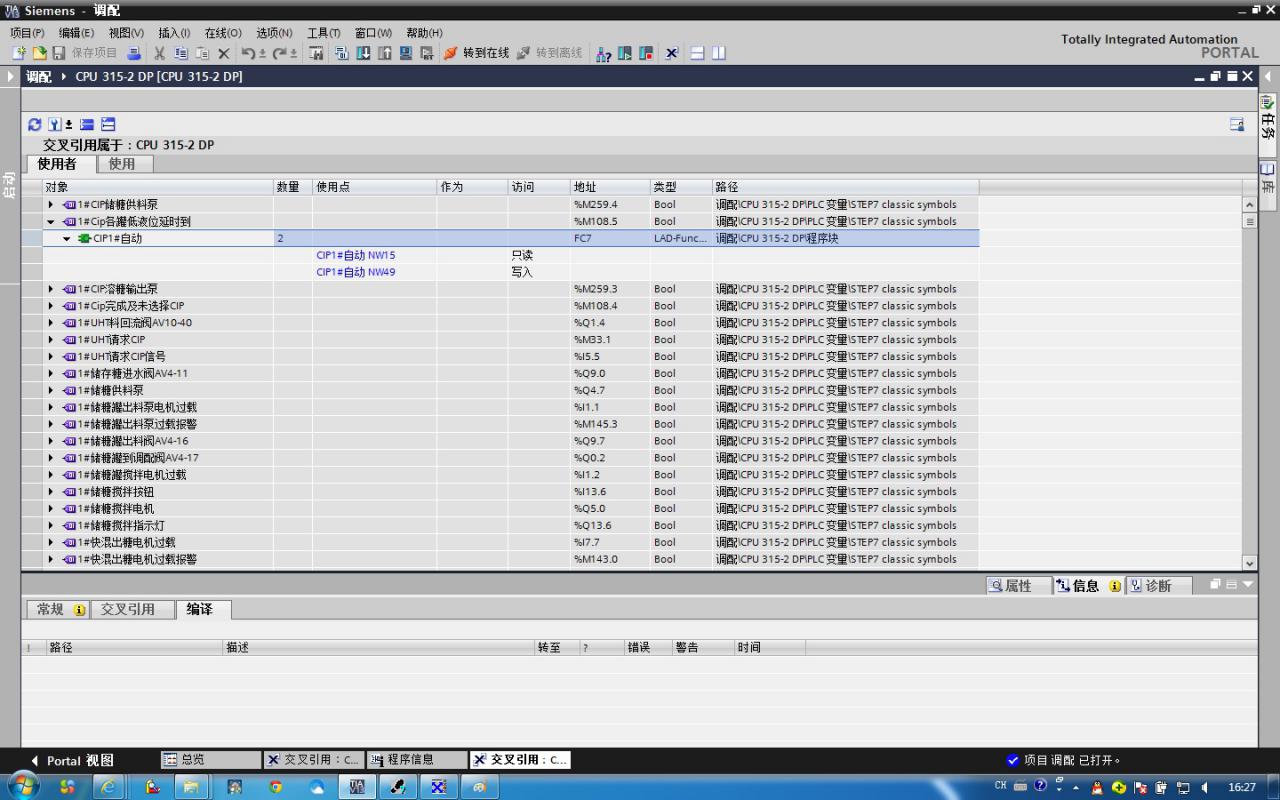This screenshot has height=800, width=1280.
Task: Expand the 1#Cip完成及未选择CIP row
Action: coord(51,306)
